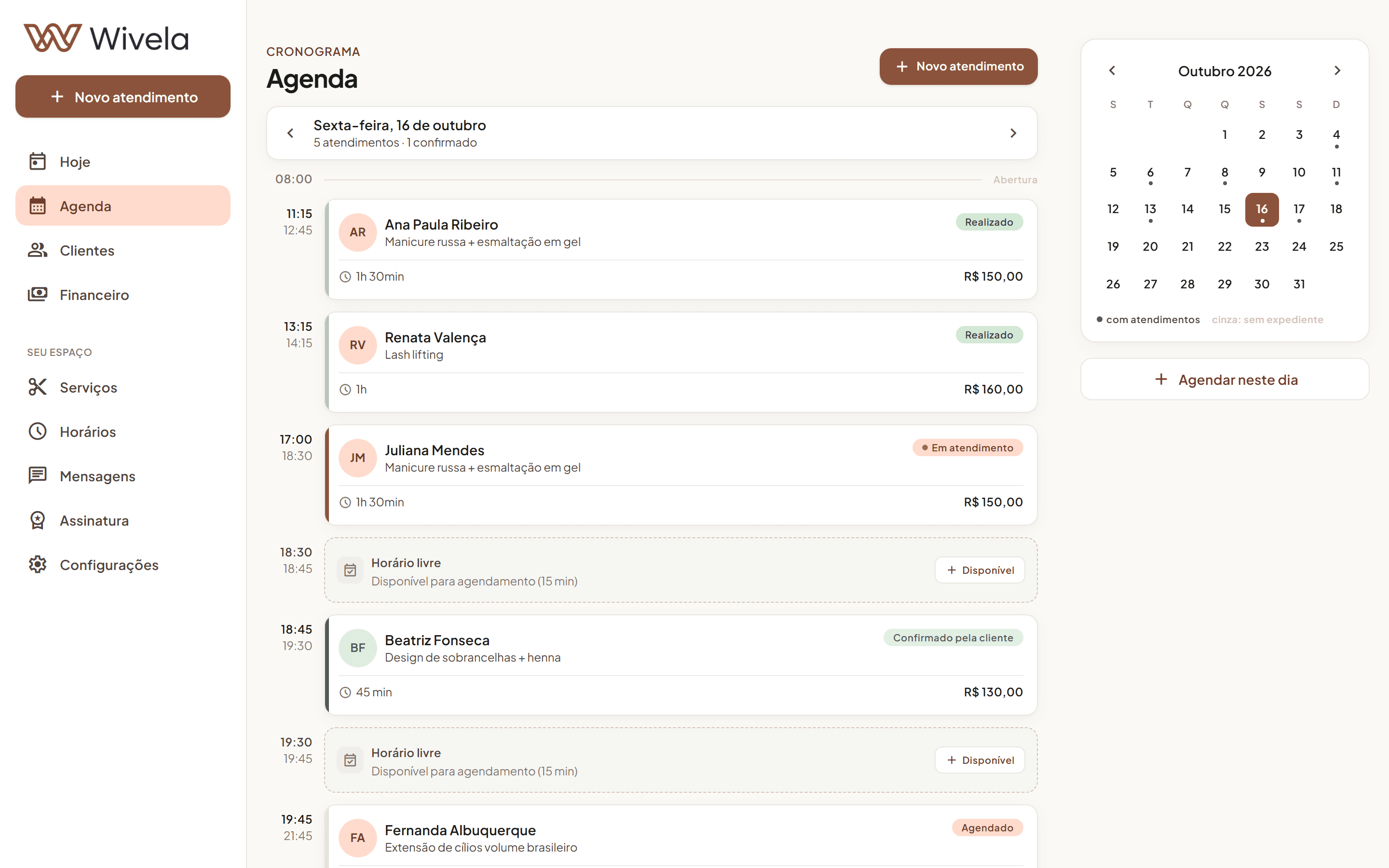
Task: Open Clientes people icon
Action: [x=38, y=250]
